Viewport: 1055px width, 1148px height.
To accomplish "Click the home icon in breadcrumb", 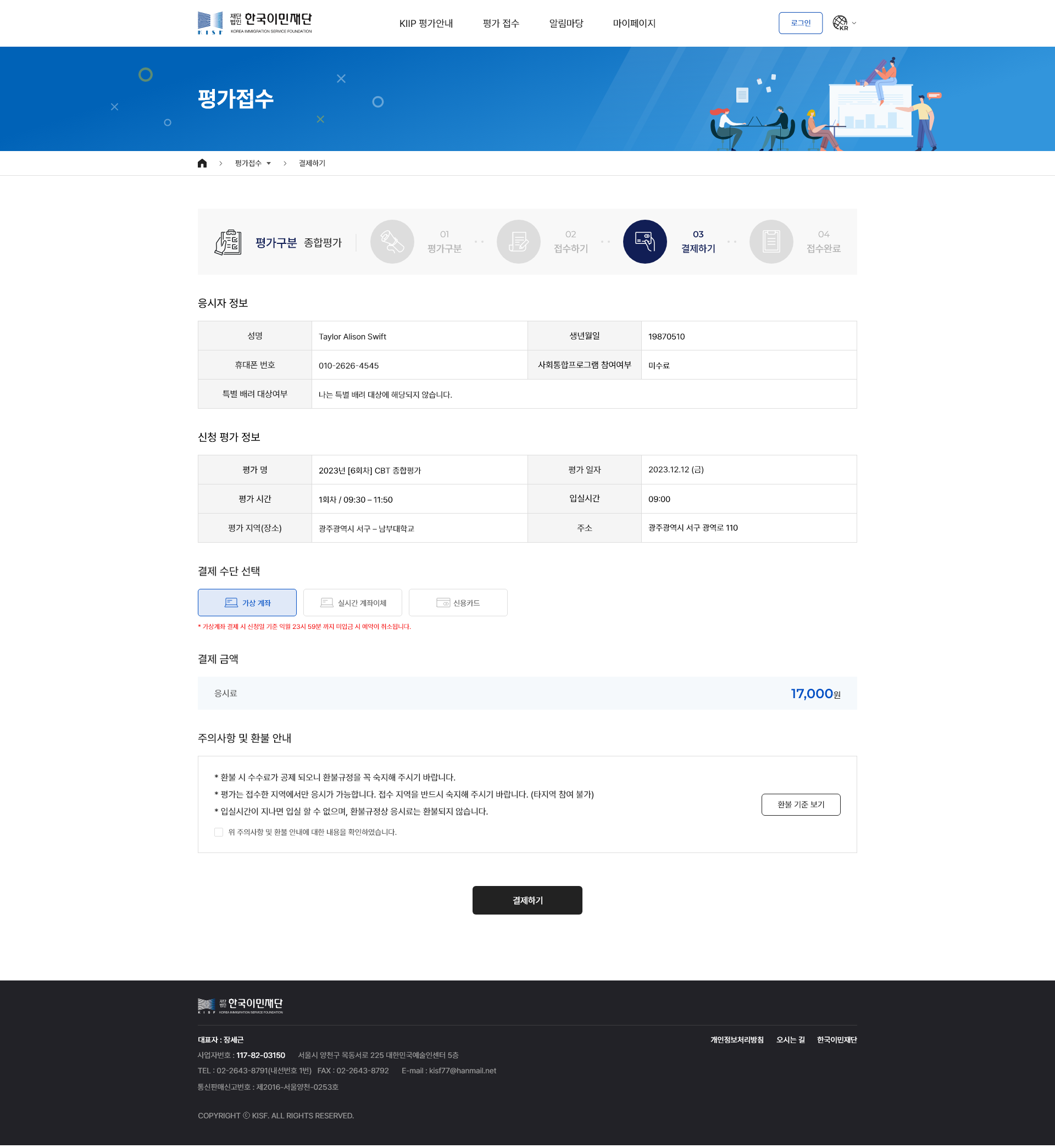I will (202, 163).
